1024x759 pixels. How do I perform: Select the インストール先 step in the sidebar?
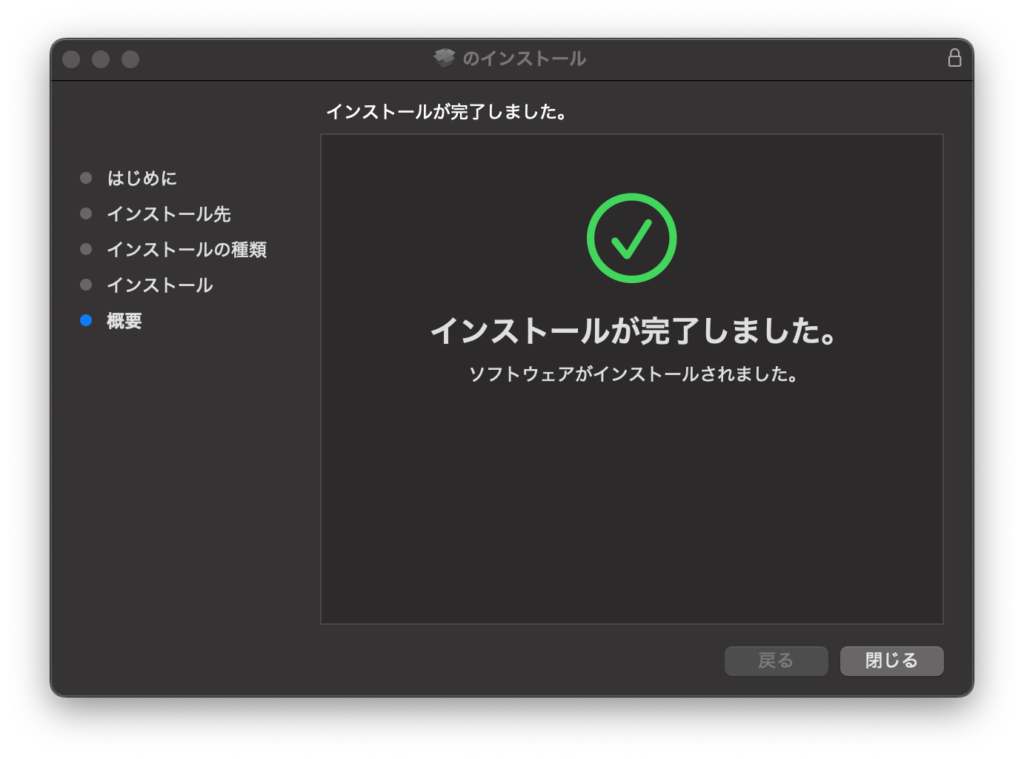coord(168,214)
